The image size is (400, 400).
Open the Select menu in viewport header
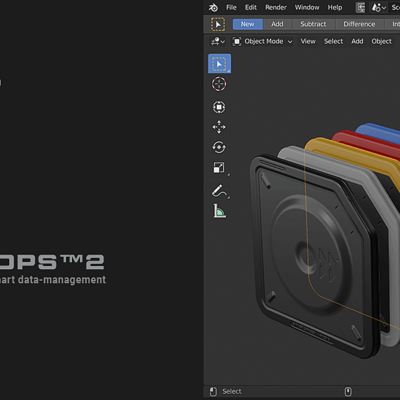tap(333, 41)
